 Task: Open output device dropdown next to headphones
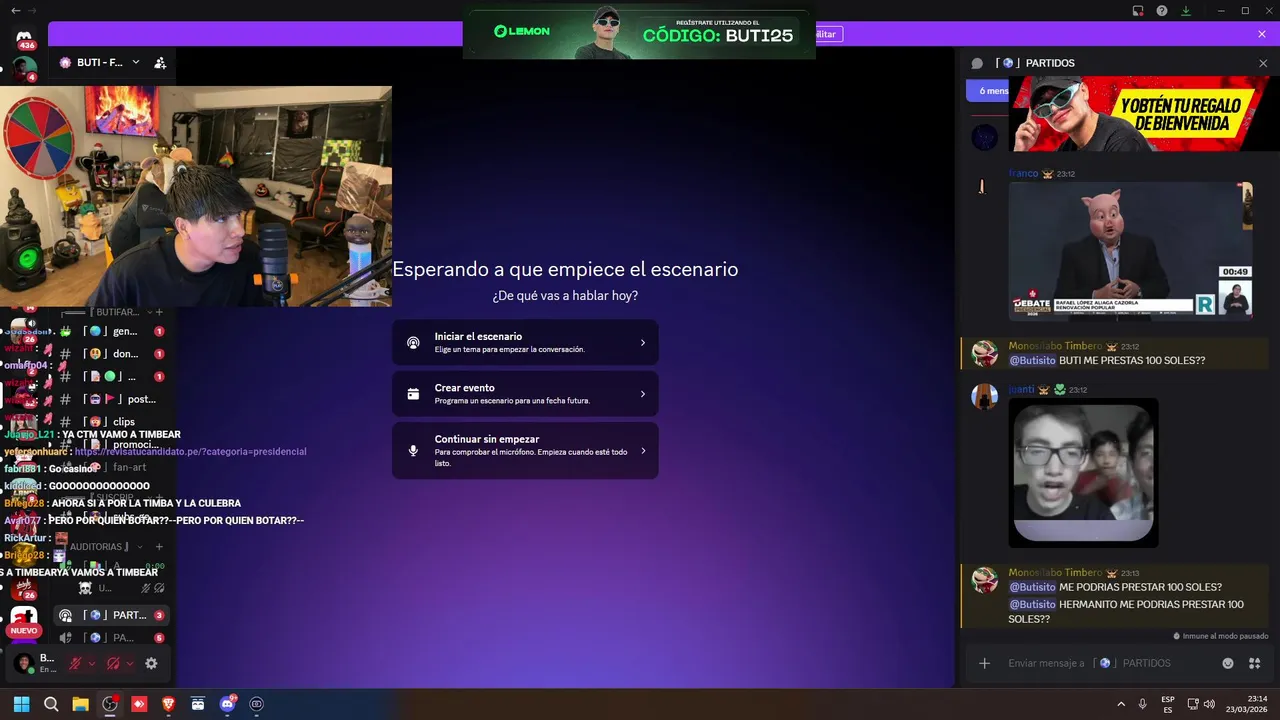click(130, 663)
